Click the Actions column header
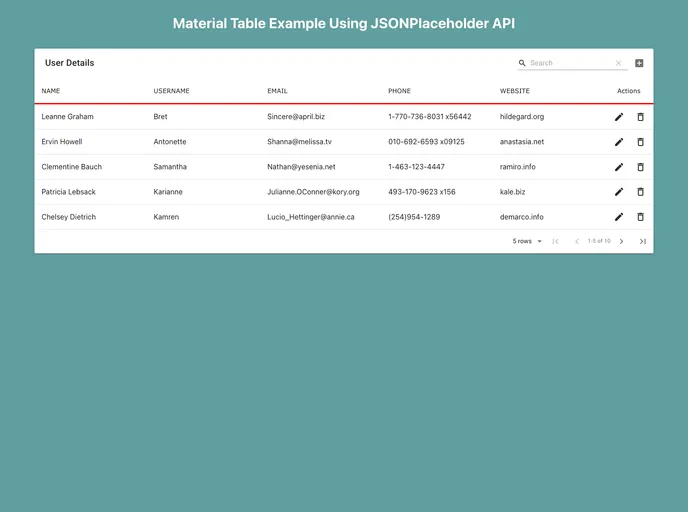The width and height of the screenshot is (688, 512). pos(628,91)
